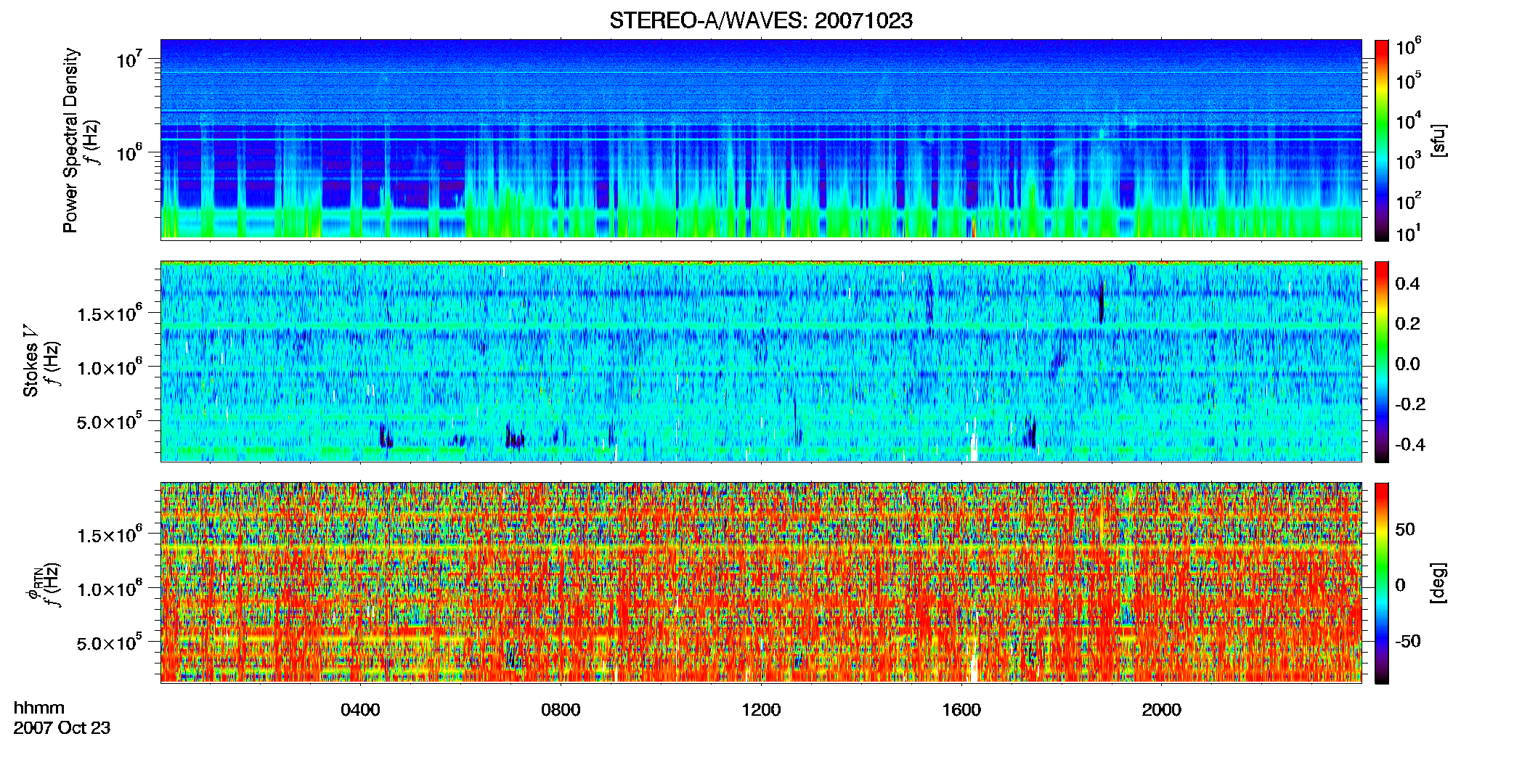Click the [deg] unit label
This screenshot has width=1522, height=784.
coord(1438,583)
